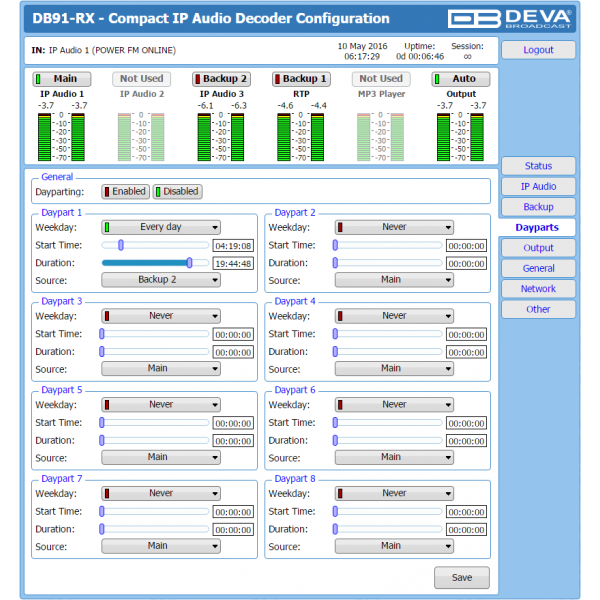Click the Output level meter
Screen dimensions: 600x600
[460, 137]
